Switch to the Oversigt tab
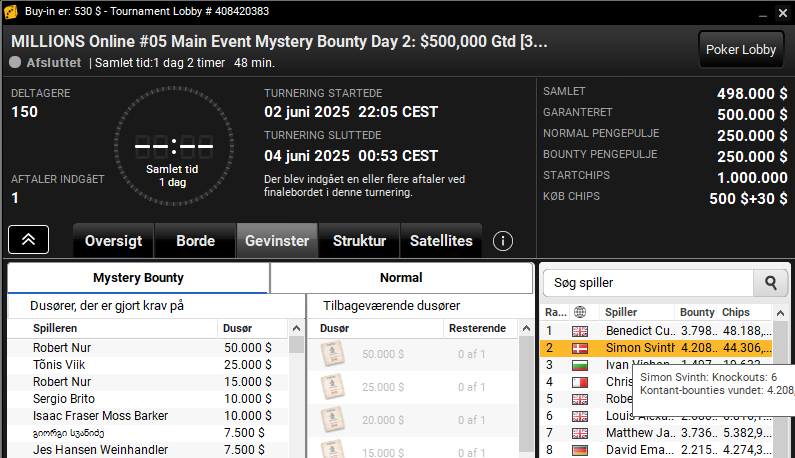 tap(114, 240)
